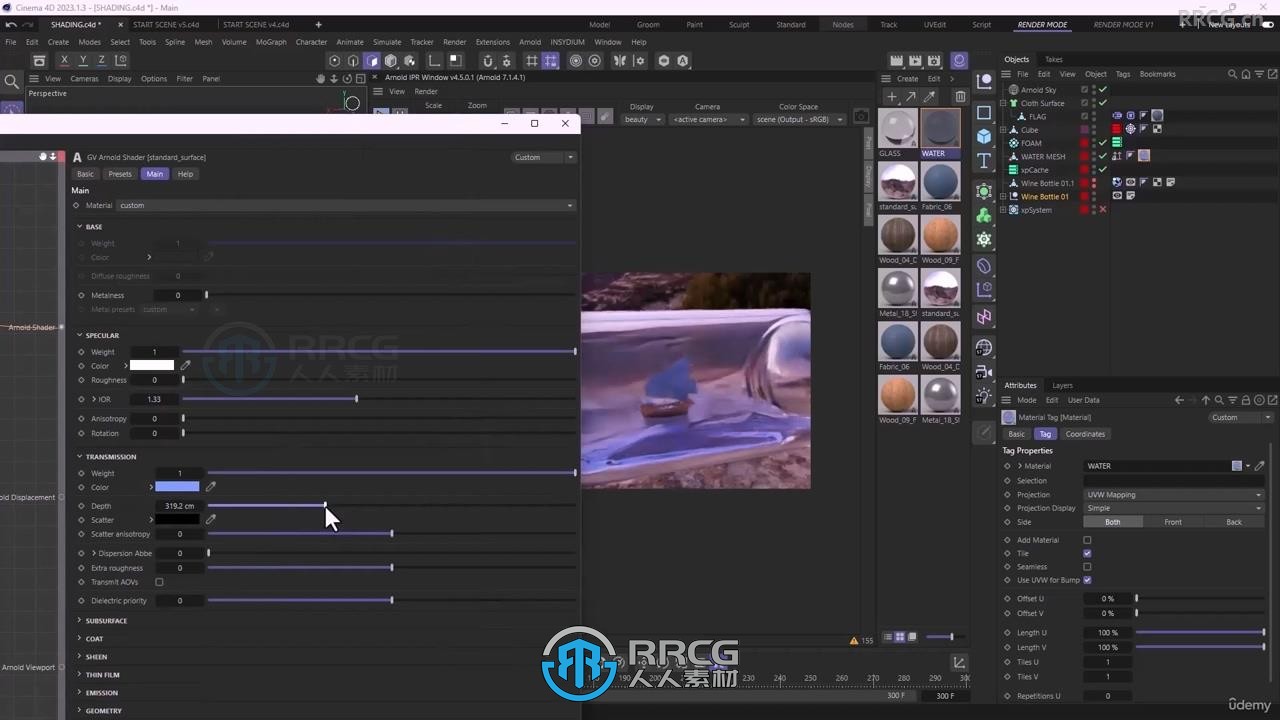Click Objects manager home icon
This screenshot has height=720, width=1280.
[1244, 74]
